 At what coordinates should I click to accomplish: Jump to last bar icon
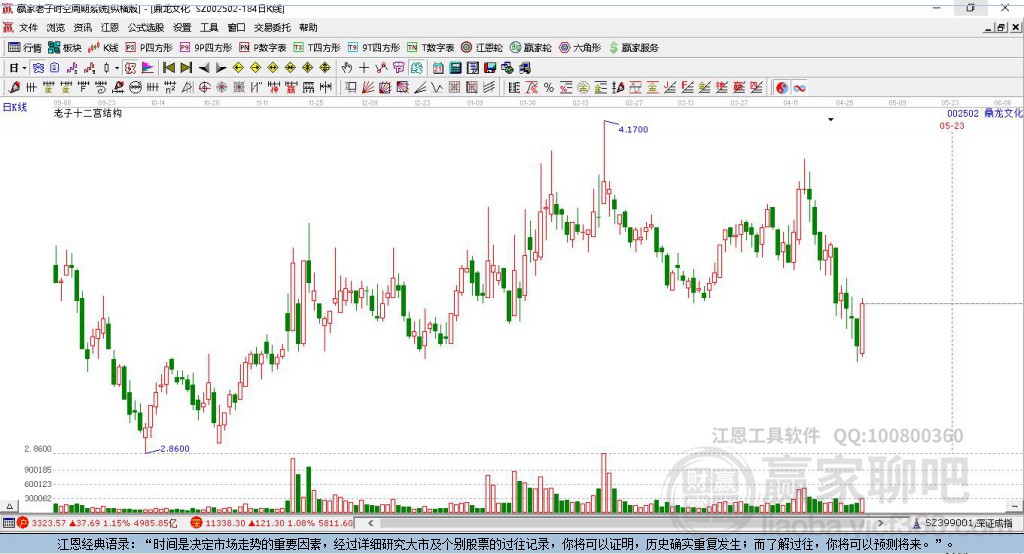[x=186, y=68]
